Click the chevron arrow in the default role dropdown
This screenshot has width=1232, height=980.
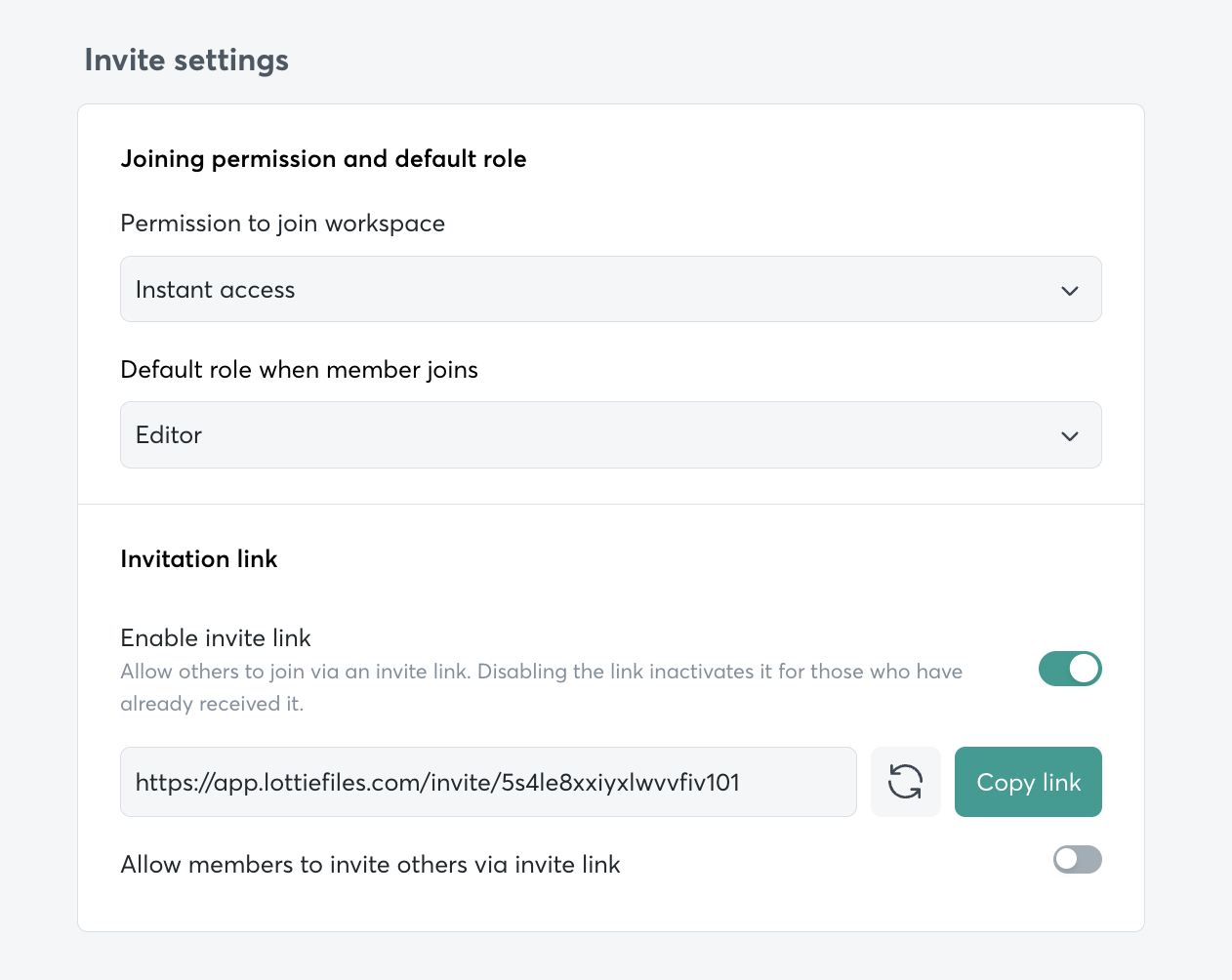point(1069,436)
